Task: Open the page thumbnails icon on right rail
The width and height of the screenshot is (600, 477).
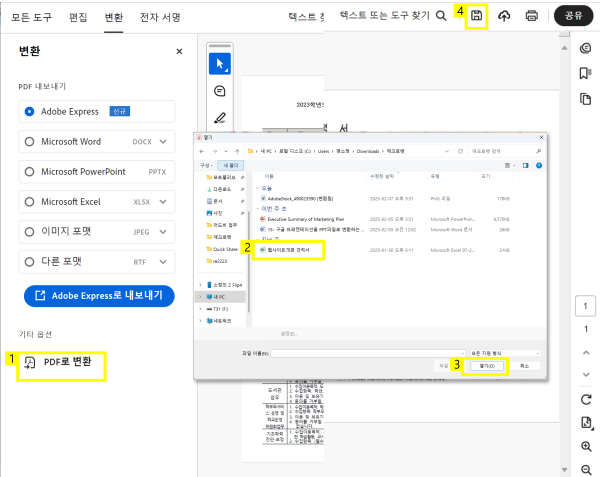Action: 585,99
